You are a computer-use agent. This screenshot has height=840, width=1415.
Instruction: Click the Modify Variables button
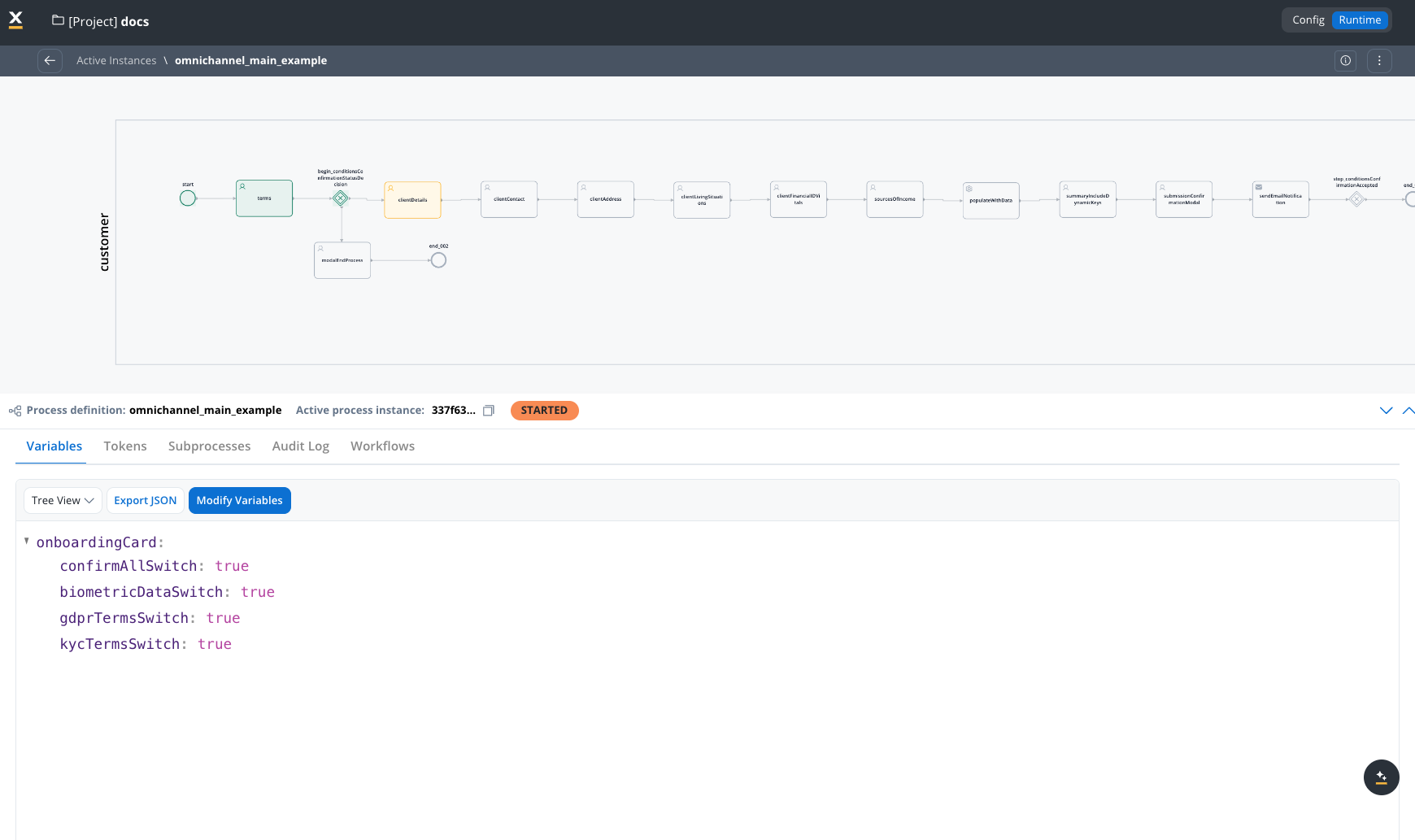239,501
